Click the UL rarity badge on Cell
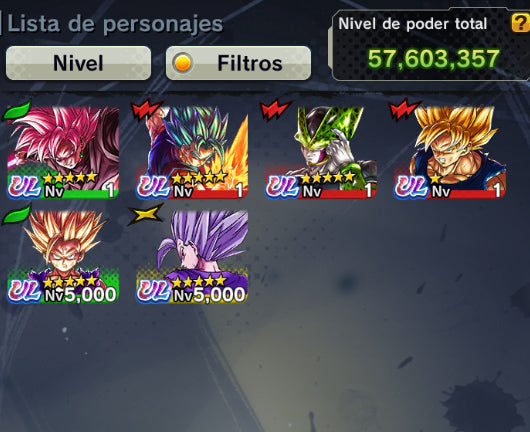530x432 pixels. [x=283, y=187]
